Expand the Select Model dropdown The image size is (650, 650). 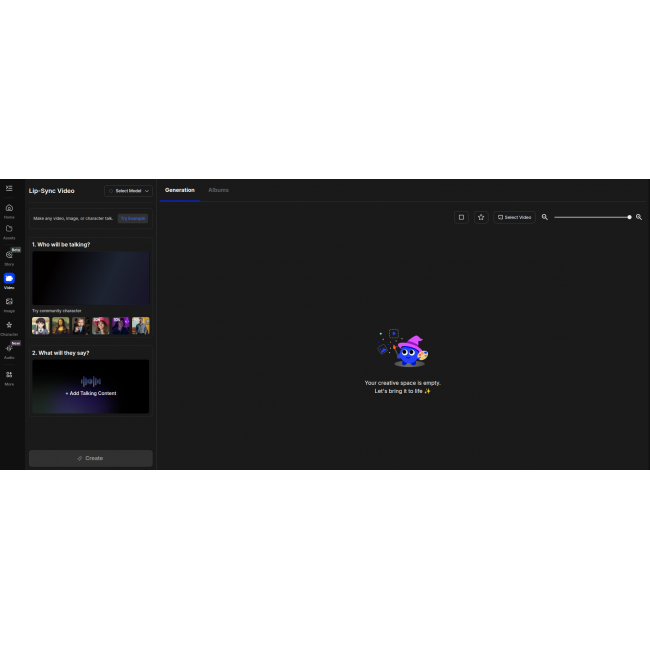pos(129,190)
